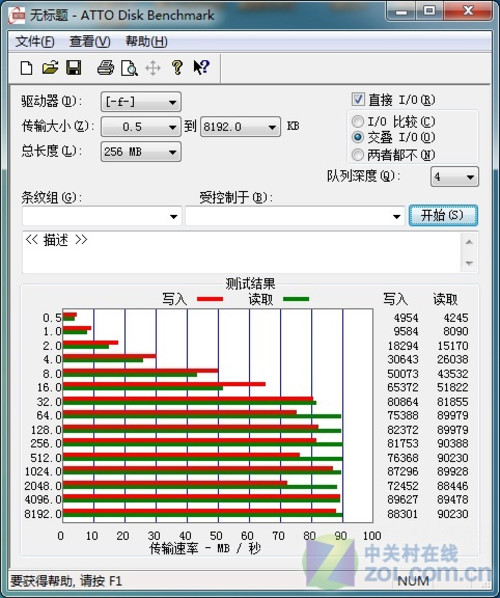This screenshot has width=500, height=598.
Task: Click the description box scroll down arrow
Action: [x=469, y=263]
